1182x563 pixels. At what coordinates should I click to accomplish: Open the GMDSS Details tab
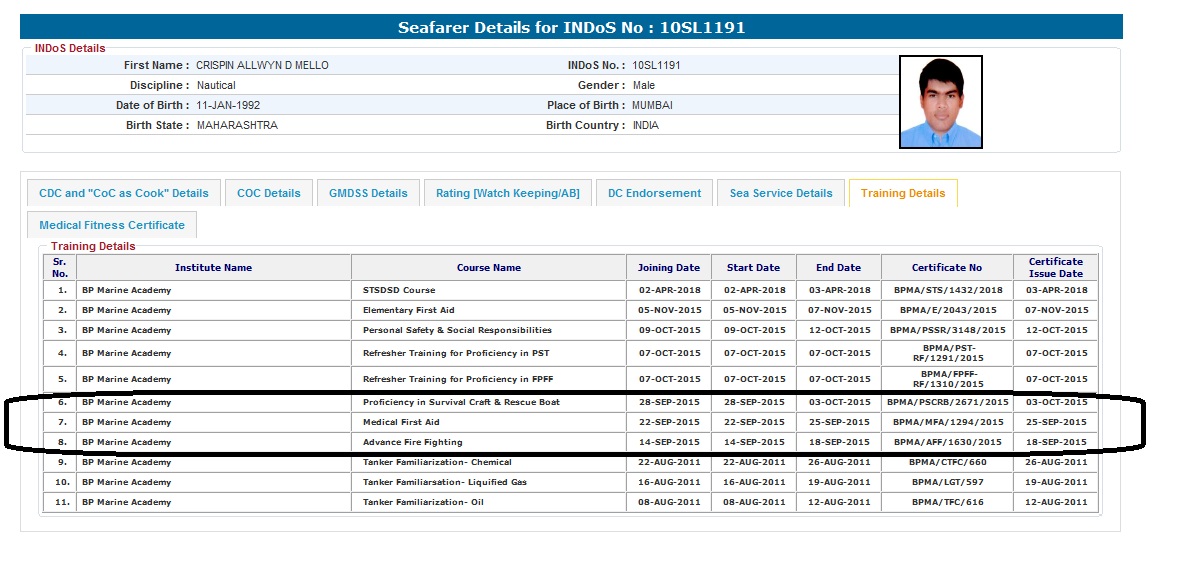(368, 193)
